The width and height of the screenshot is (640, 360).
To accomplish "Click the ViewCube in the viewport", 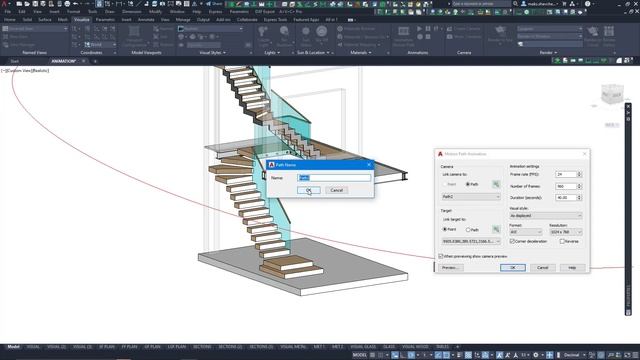I will [612, 94].
